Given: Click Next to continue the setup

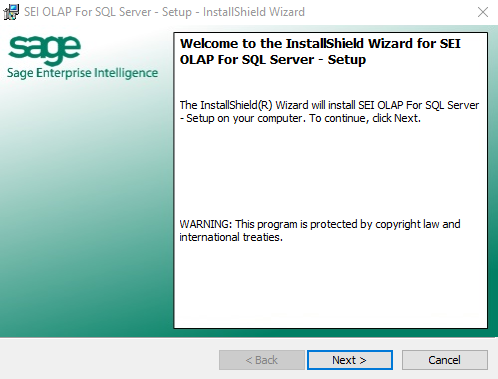Looking at the screenshot, I should coord(350,360).
